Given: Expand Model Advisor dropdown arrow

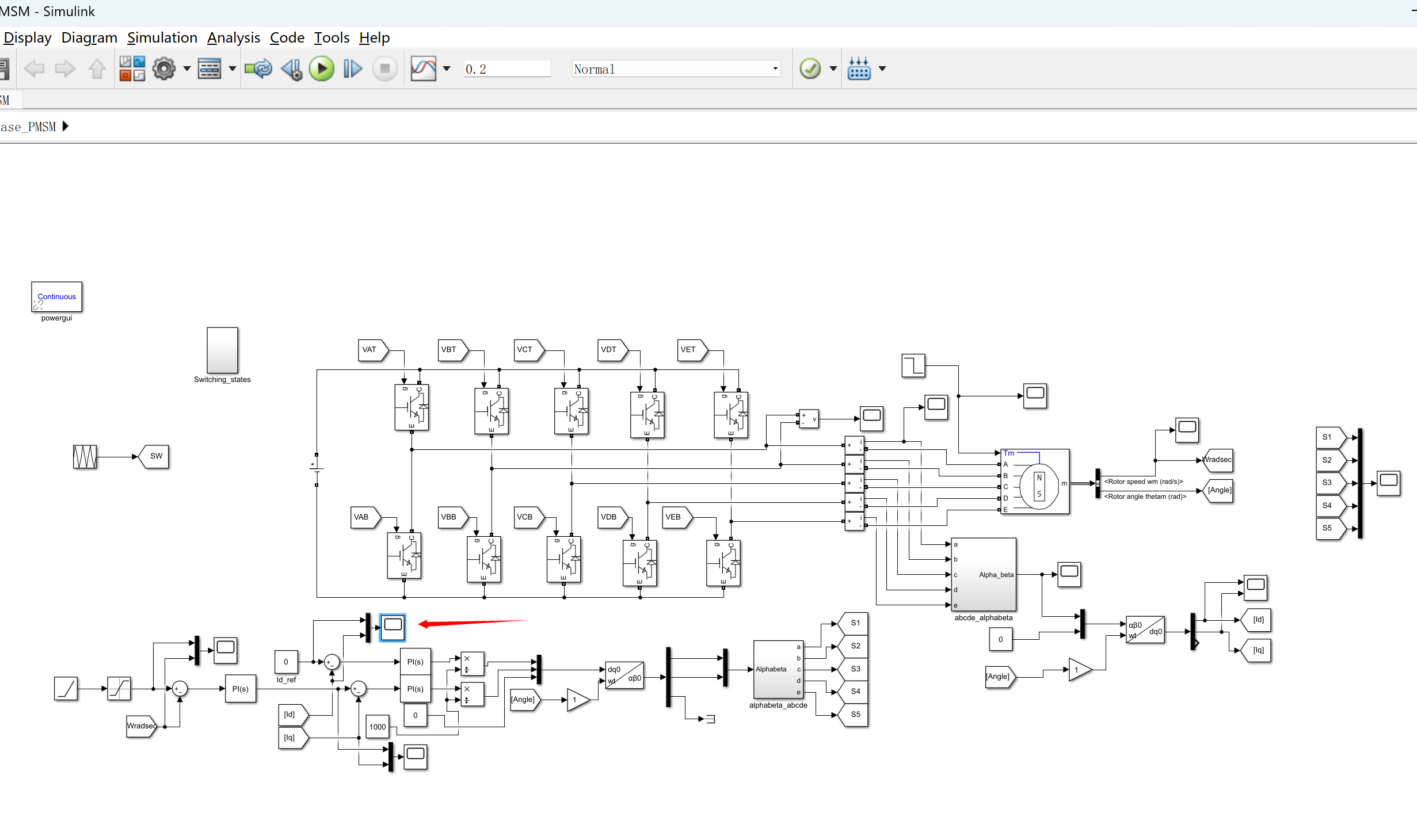Looking at the screenshot, I should click(833, 69).
